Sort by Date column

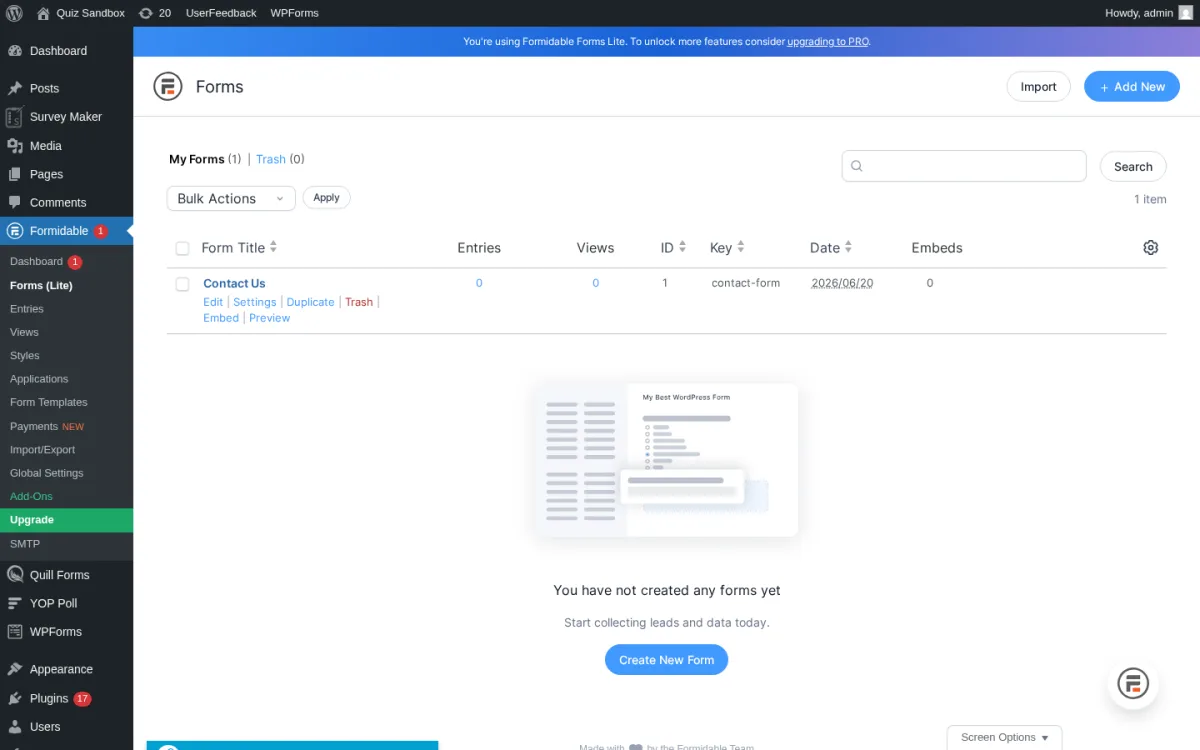pos(831,247)
